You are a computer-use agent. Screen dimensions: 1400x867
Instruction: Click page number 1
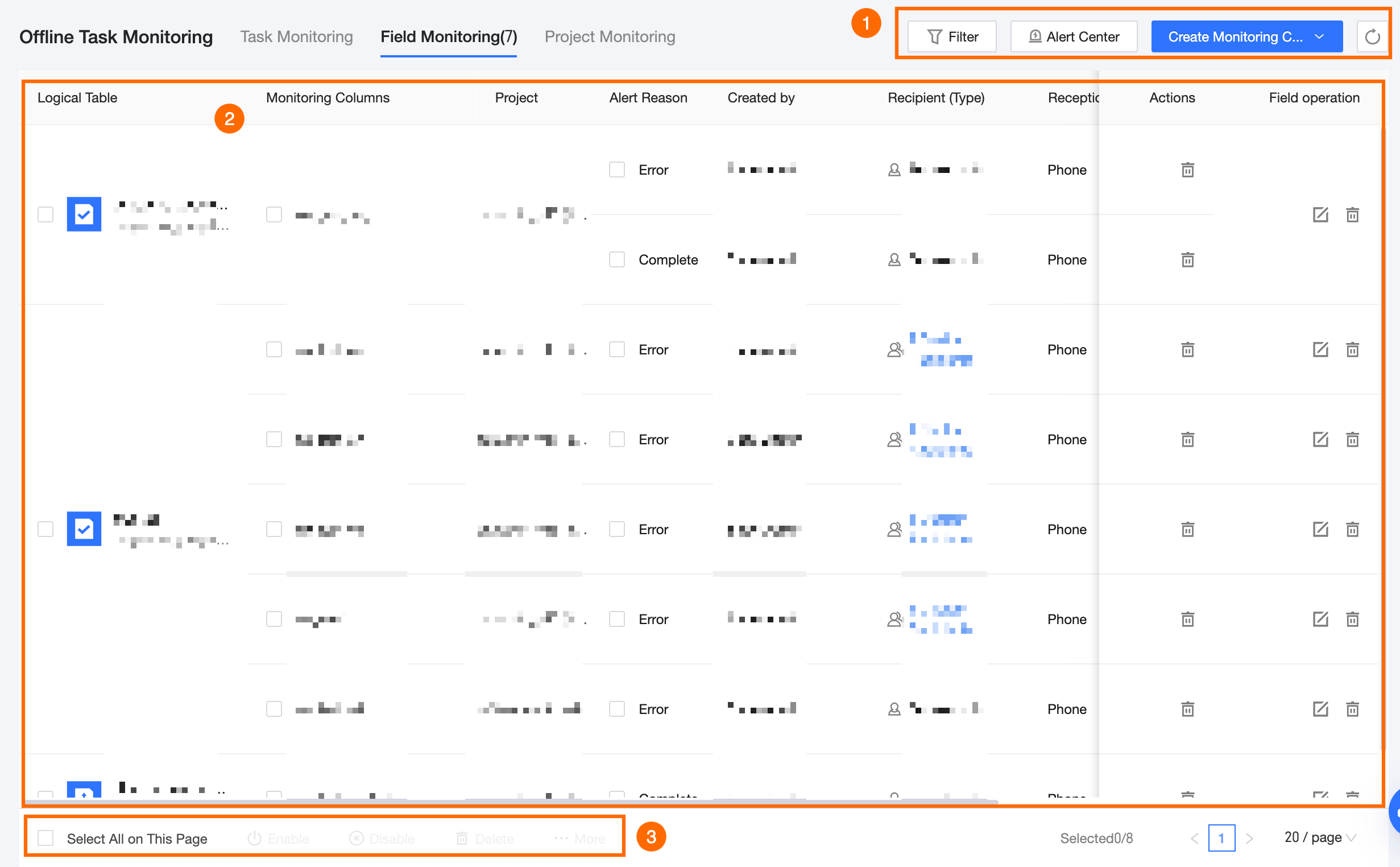[x=1221, y=839]
